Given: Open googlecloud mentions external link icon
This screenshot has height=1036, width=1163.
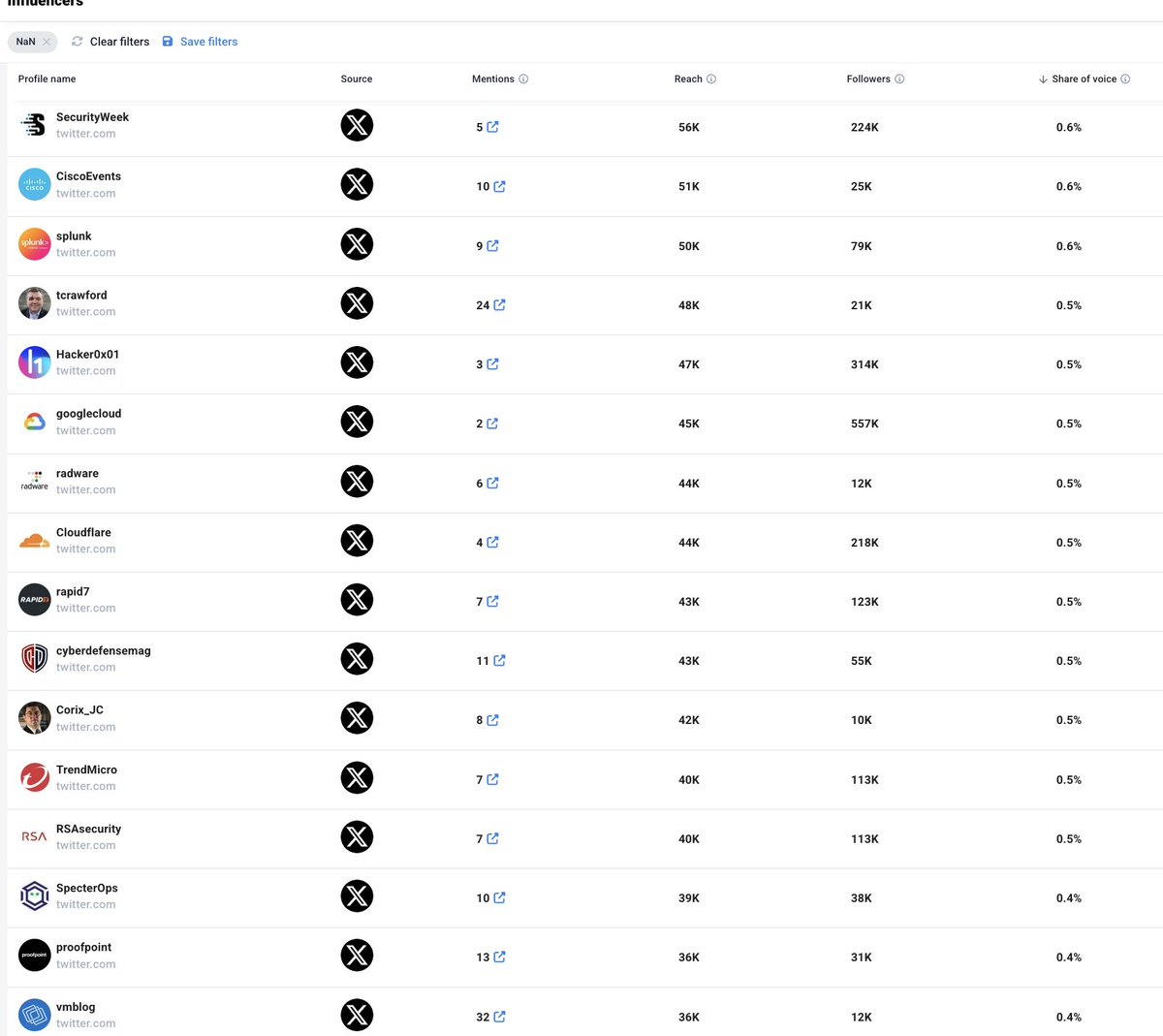Looking at the screenshot, I should coord(492,424).
